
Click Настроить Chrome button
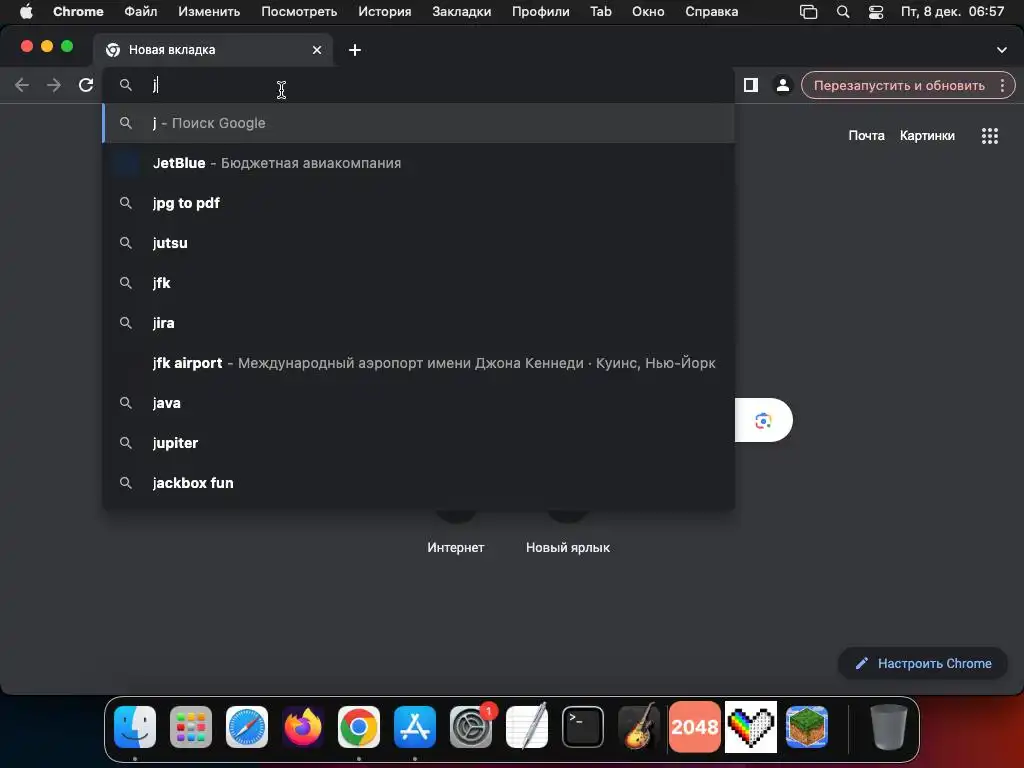(923, 664)
